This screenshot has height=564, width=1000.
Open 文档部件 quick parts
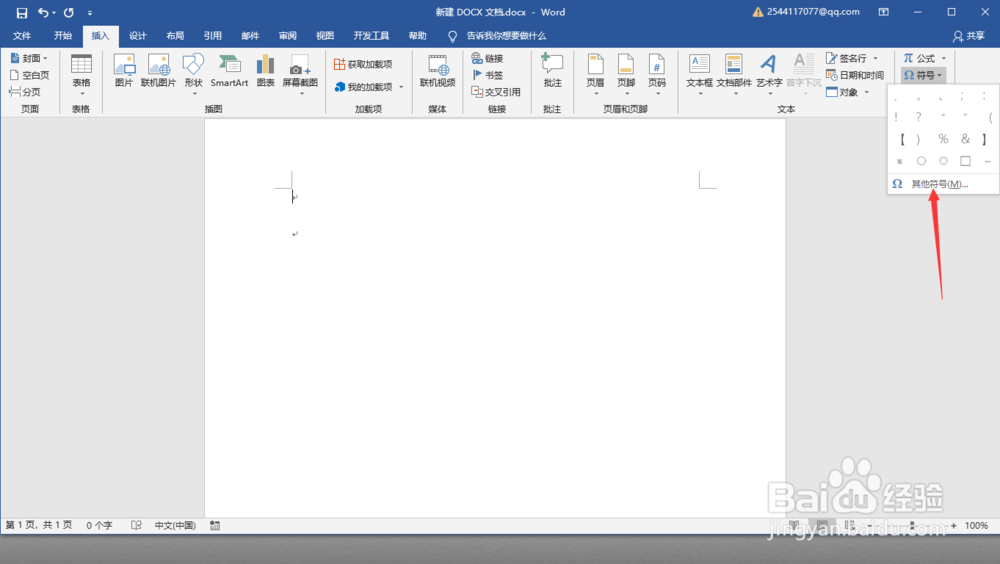click(734, 75)
